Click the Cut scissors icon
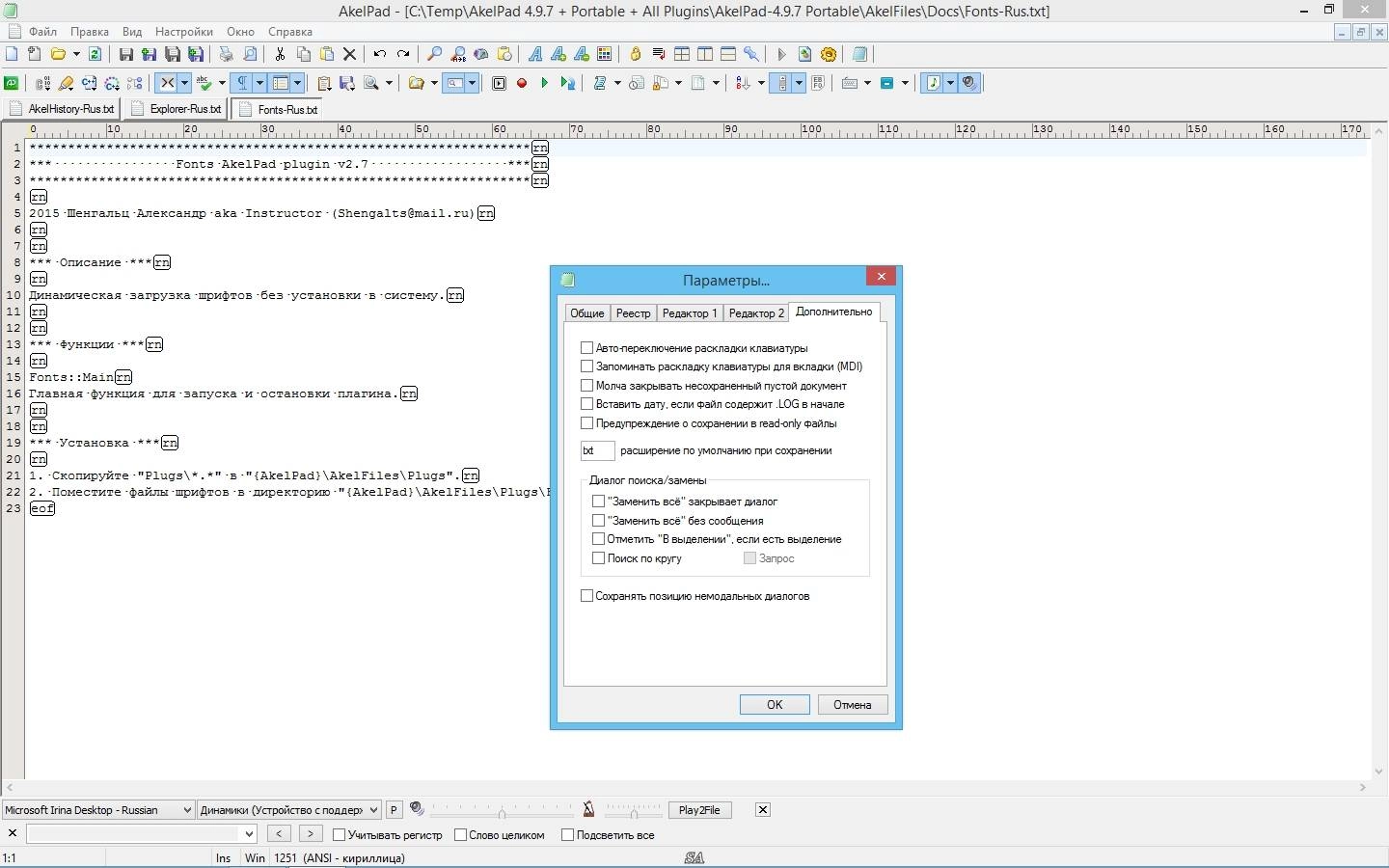The width and height of the screenshot is (1389, 868). (280, 54)
